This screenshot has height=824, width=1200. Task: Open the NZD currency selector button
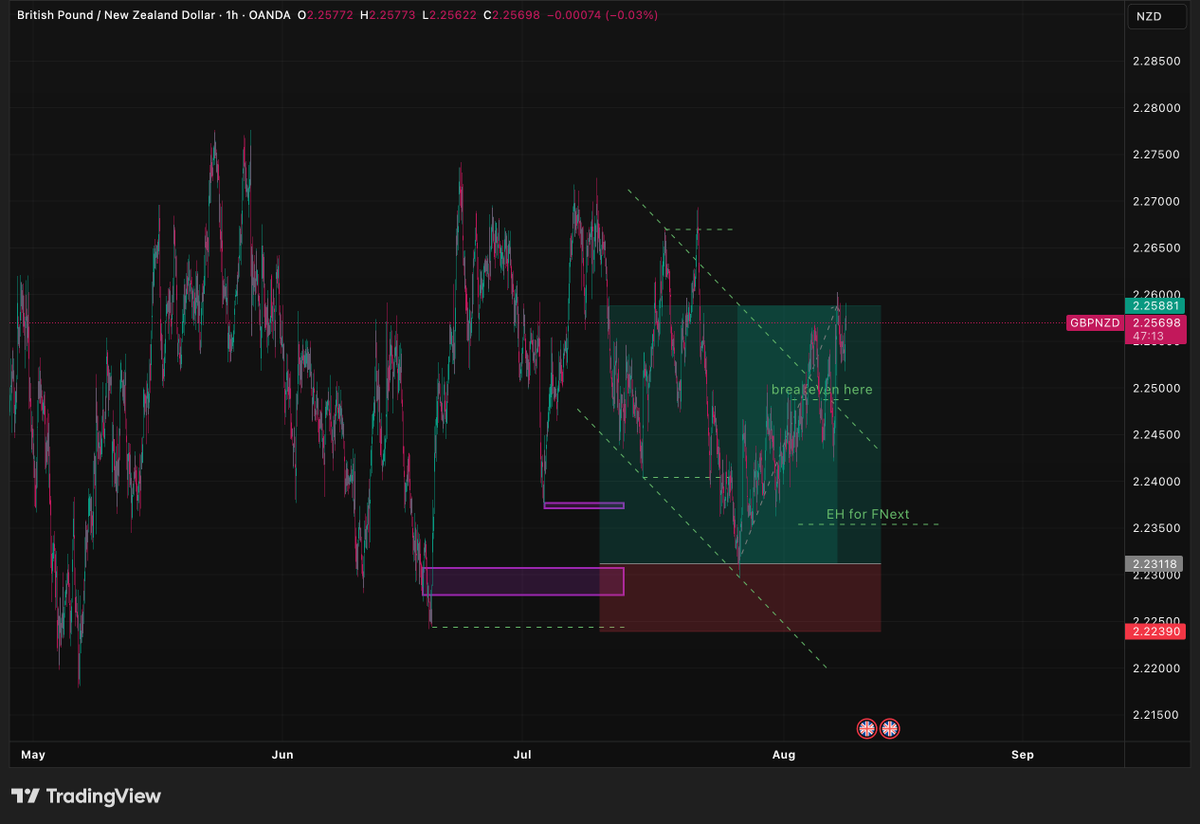coord(1155,16)
